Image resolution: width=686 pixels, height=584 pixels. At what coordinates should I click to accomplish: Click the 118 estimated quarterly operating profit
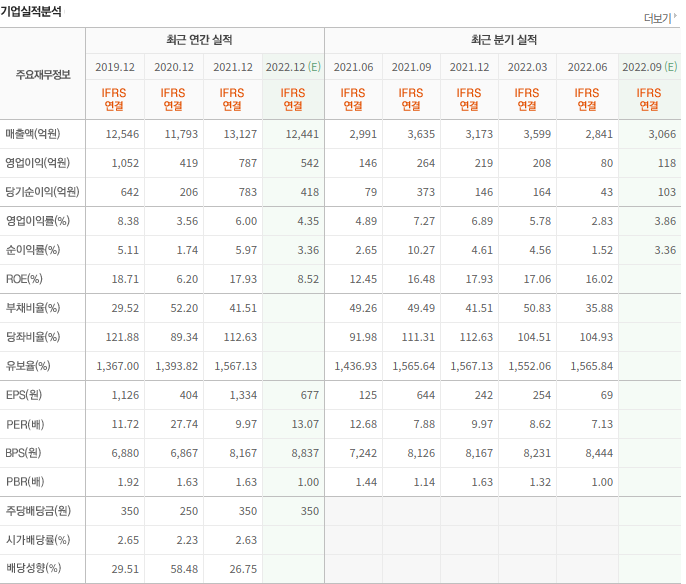coord(667,163)
